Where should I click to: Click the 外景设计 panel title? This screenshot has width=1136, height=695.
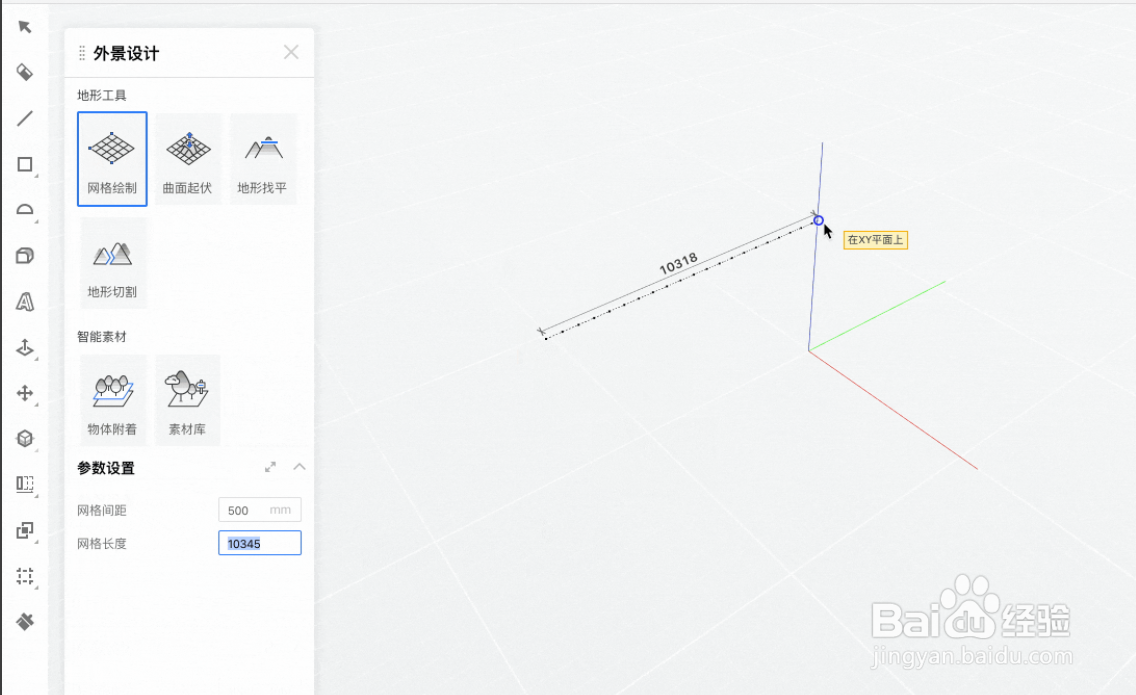click(126, 54)
